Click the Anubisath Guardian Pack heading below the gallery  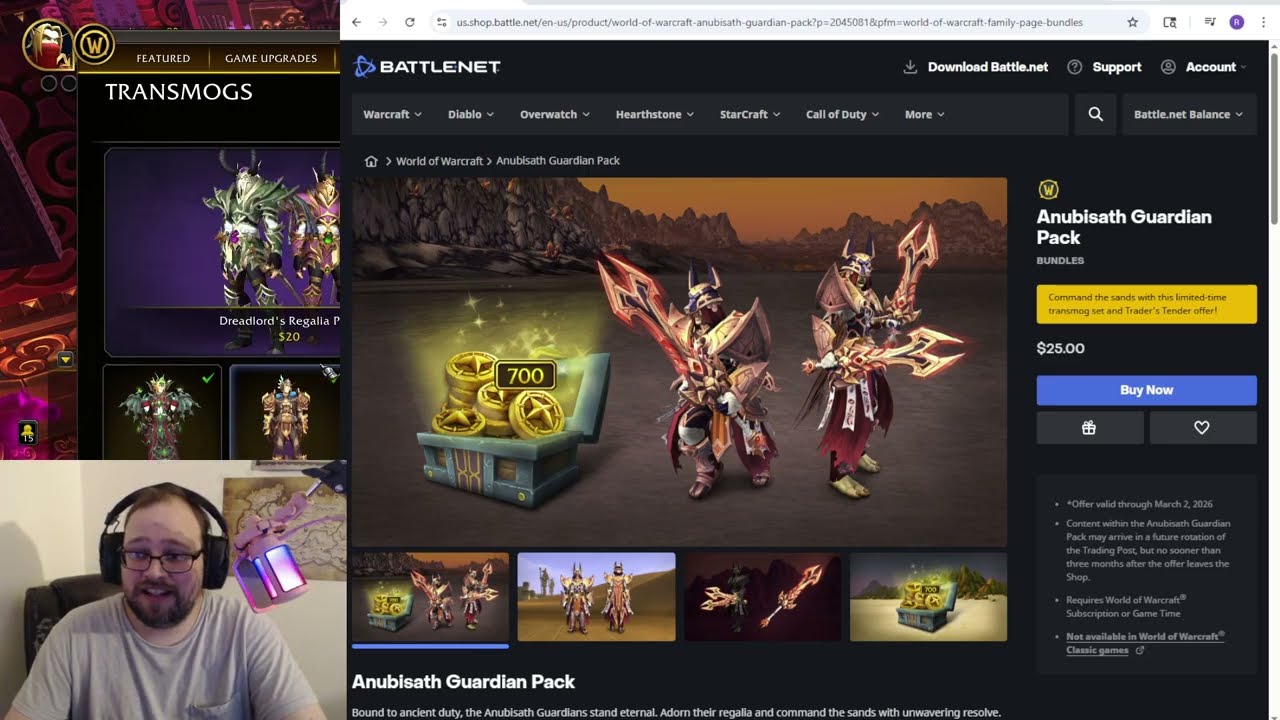(x=463, y=682)
